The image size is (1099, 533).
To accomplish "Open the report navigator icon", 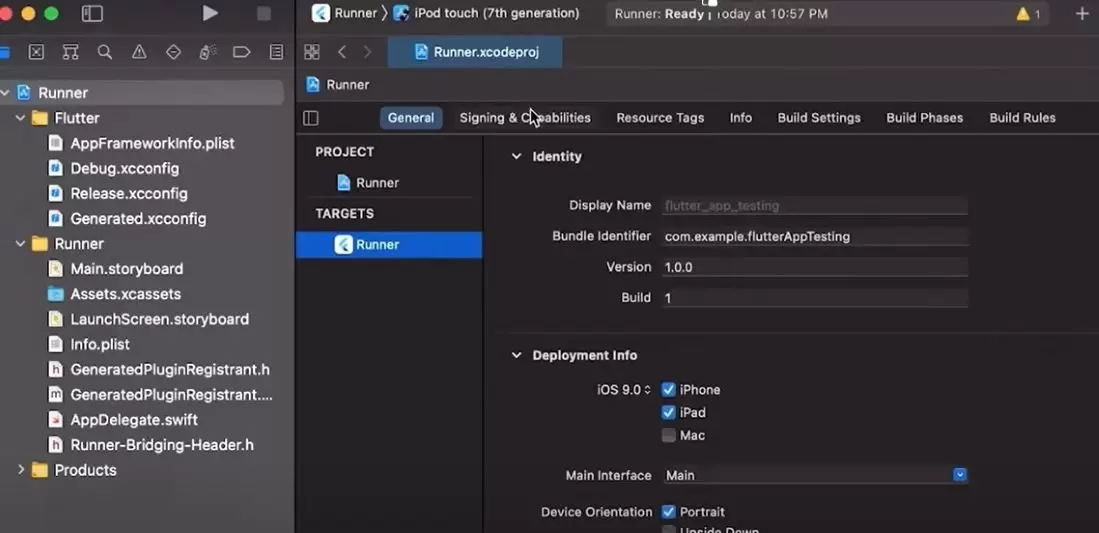I will click(277, 53).
